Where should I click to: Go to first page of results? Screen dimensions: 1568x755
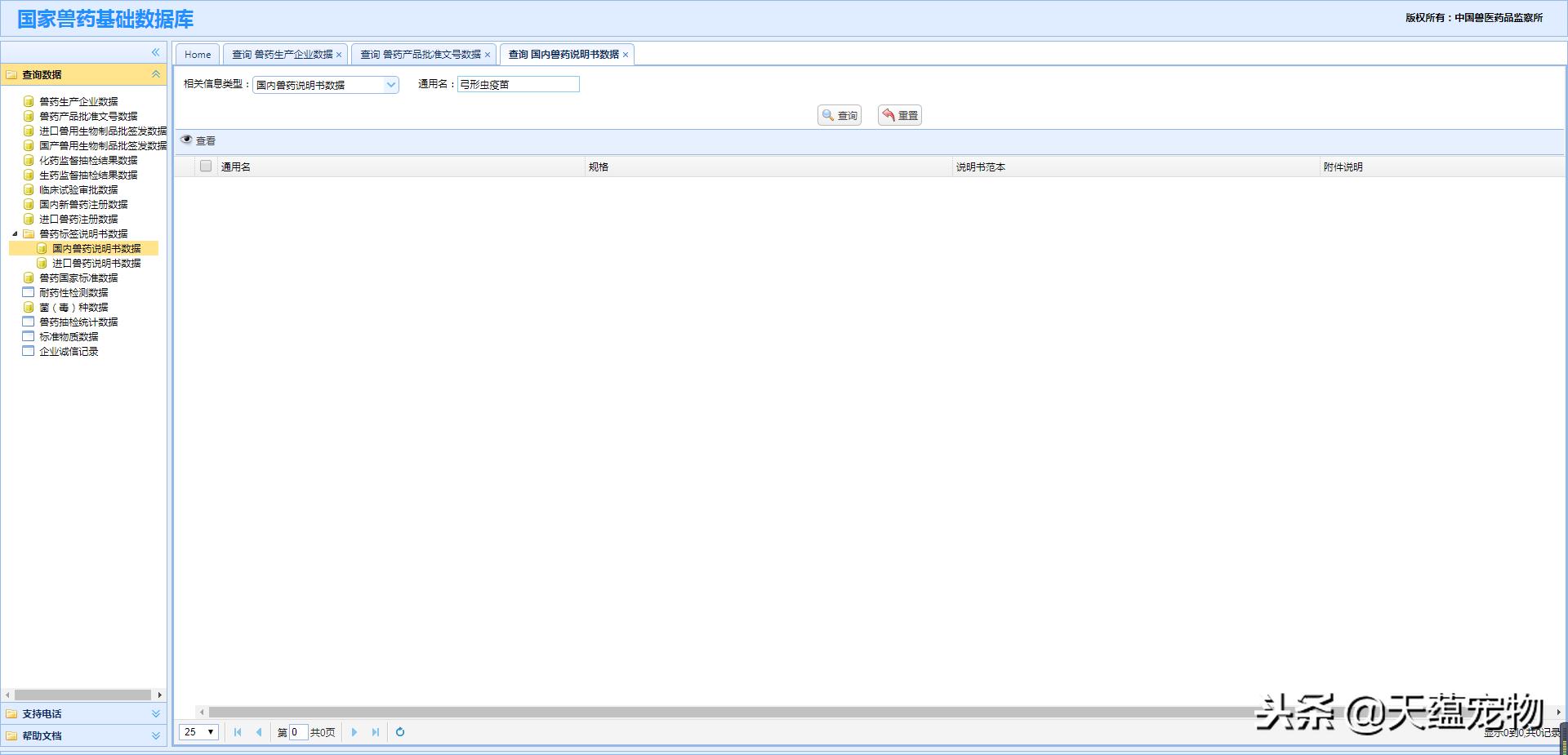(x=238, y=732)
